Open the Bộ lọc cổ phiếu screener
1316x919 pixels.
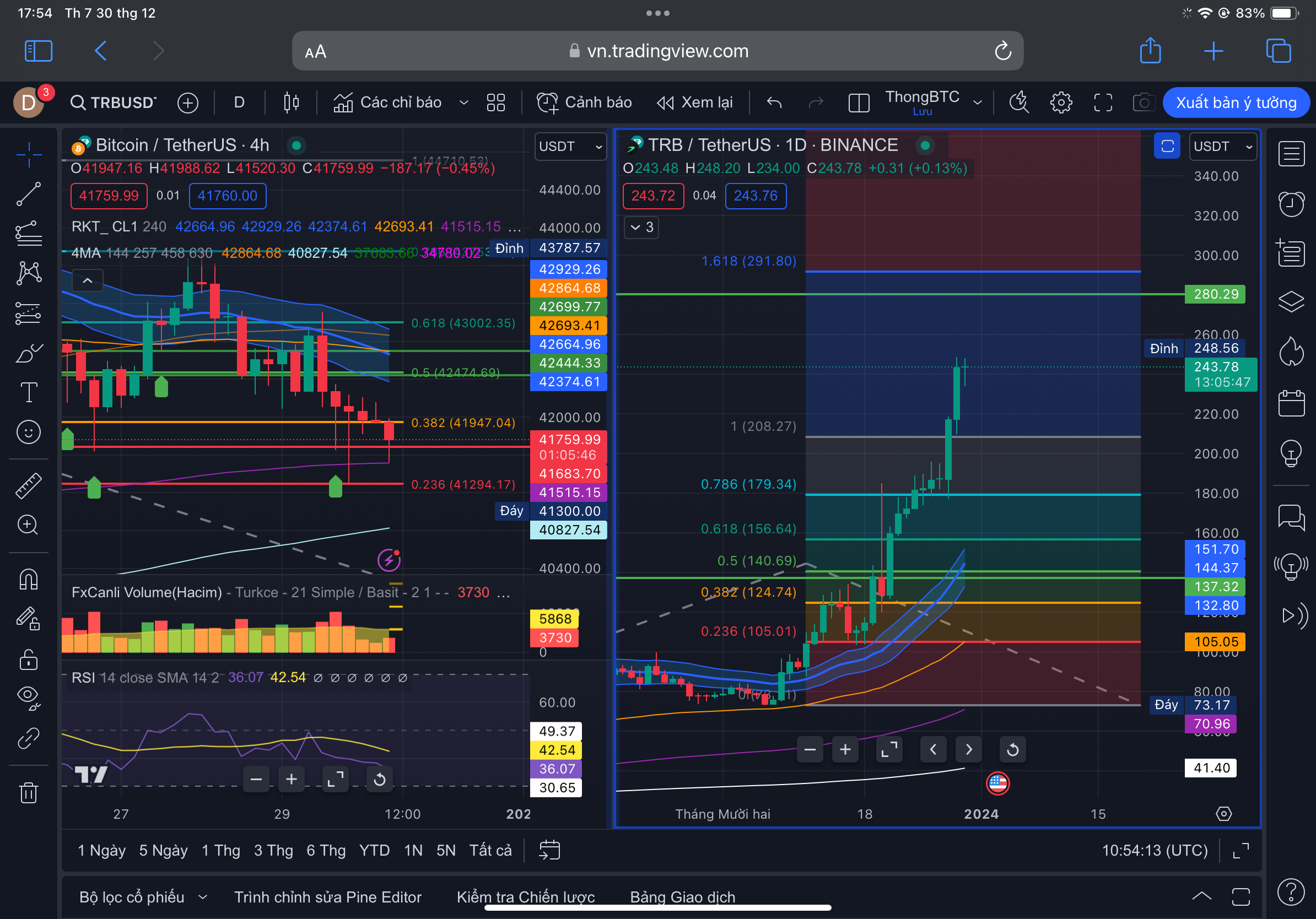click(x=143, y=897)
